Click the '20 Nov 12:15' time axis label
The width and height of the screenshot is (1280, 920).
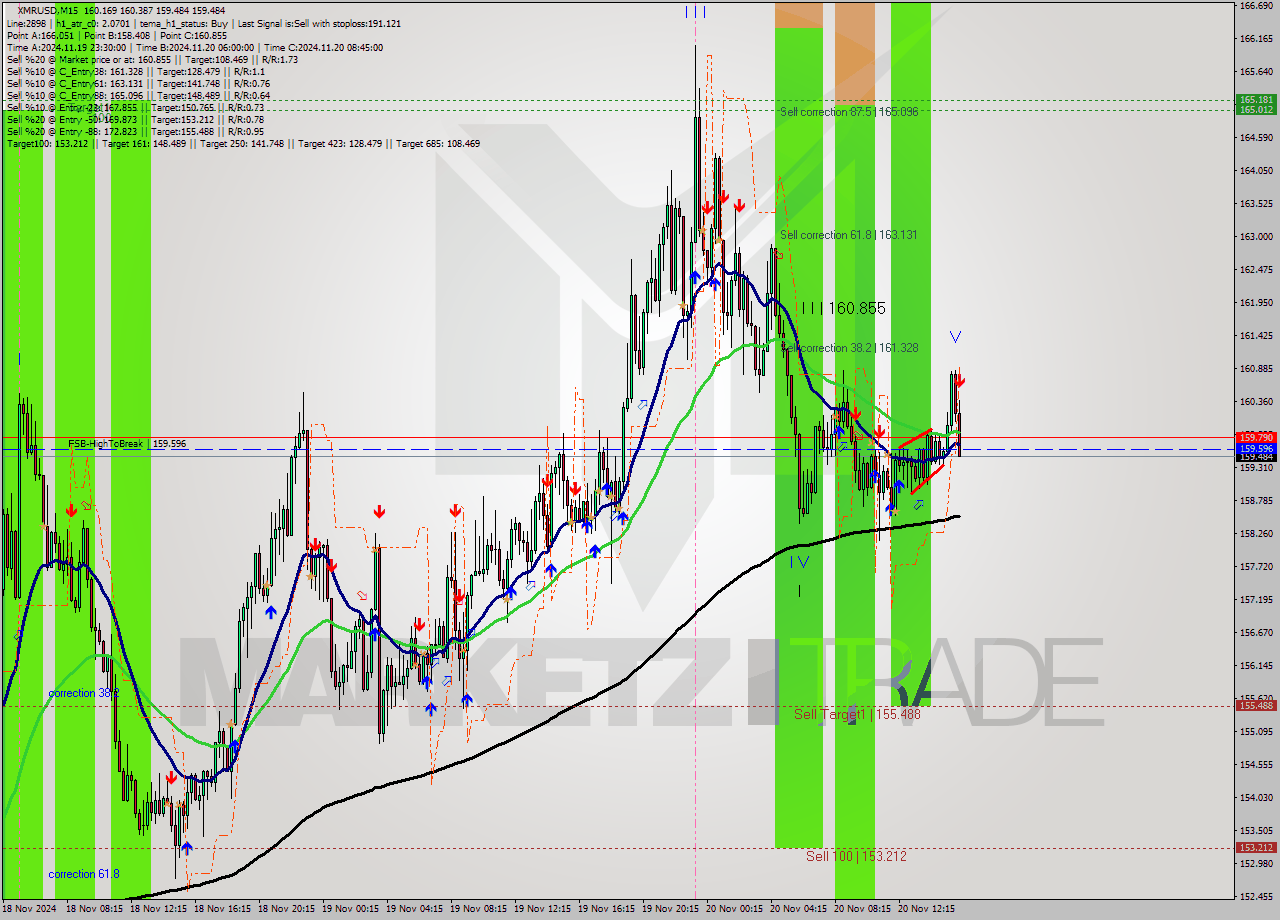927,910
